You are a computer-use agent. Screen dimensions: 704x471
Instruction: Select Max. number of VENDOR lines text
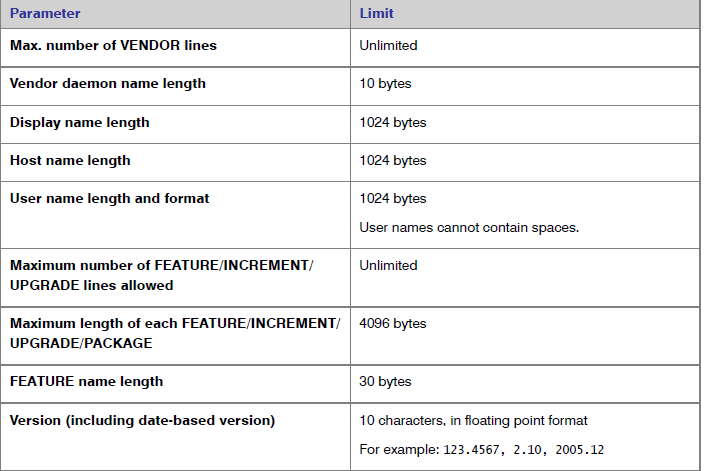(x=113, y=45)
